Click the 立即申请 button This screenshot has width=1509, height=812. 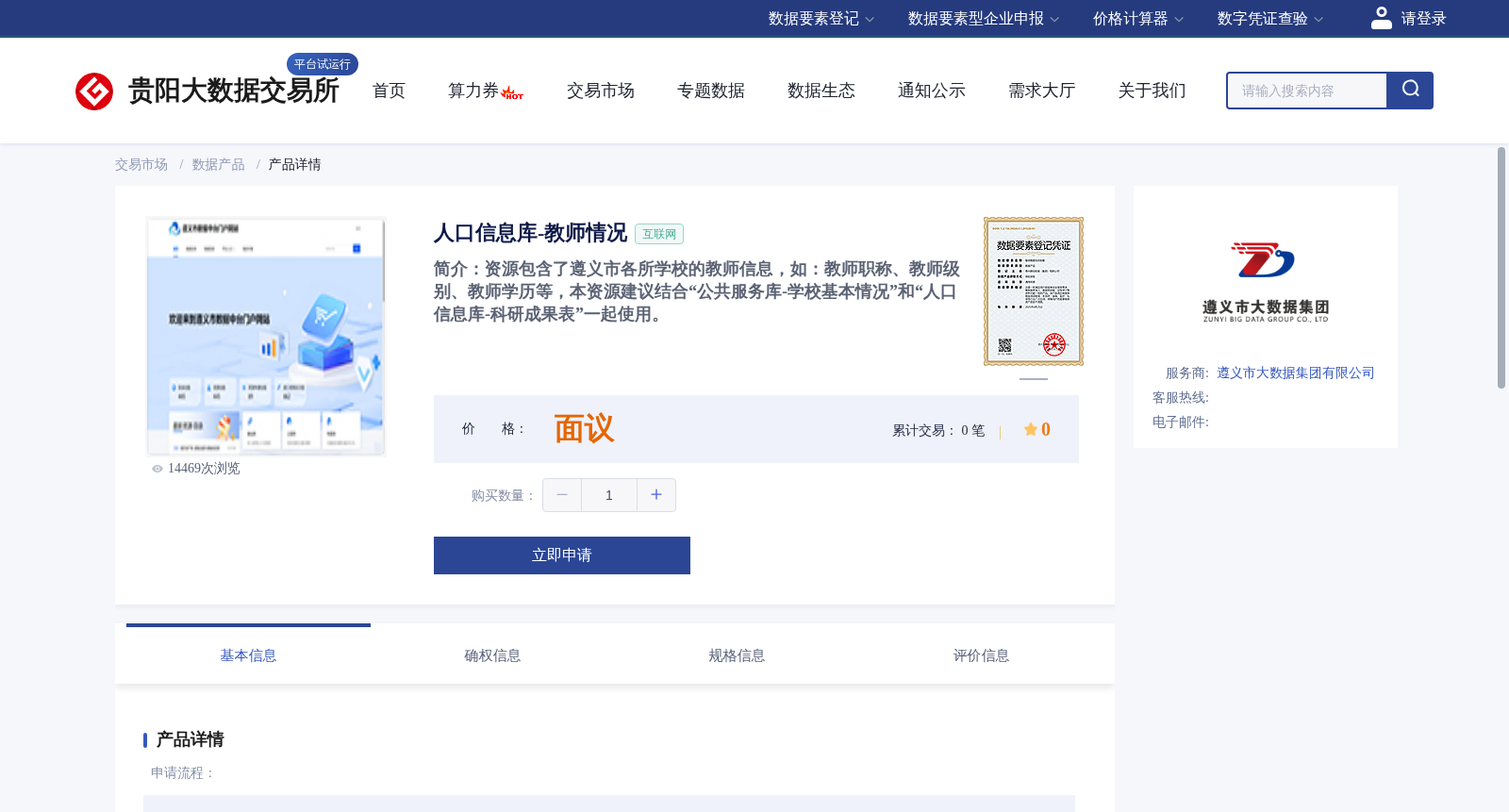click(x=562, y=555)
